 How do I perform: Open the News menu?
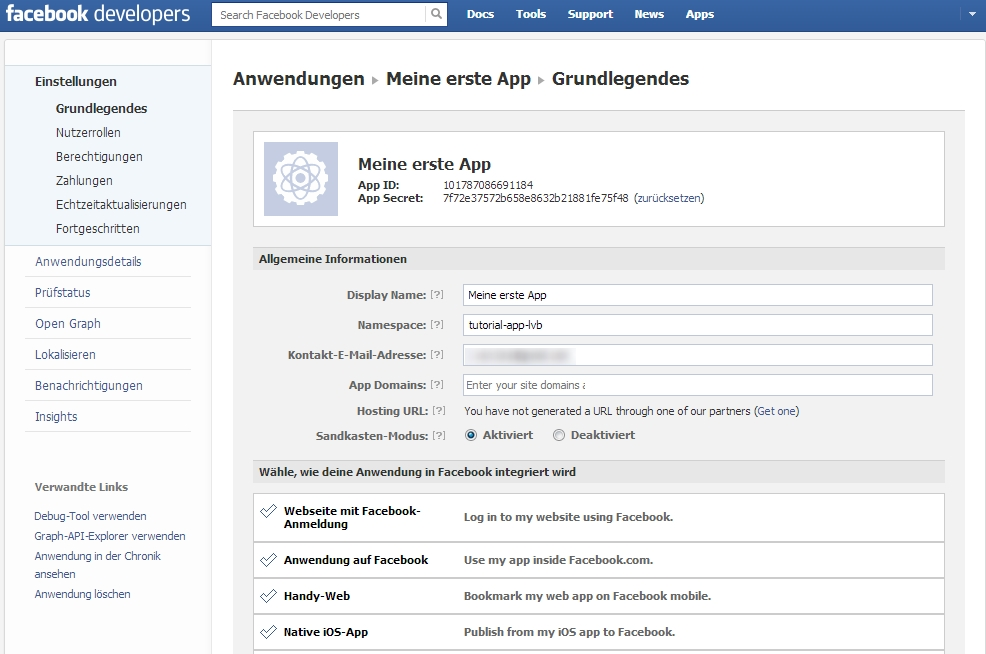[649, 14]
